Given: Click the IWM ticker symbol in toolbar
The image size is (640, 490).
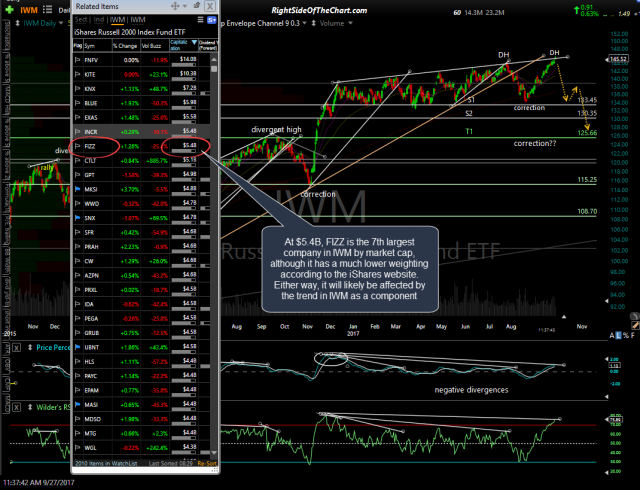Looking at the screenshot, I should pyautogui.click(x=29, y=10).
